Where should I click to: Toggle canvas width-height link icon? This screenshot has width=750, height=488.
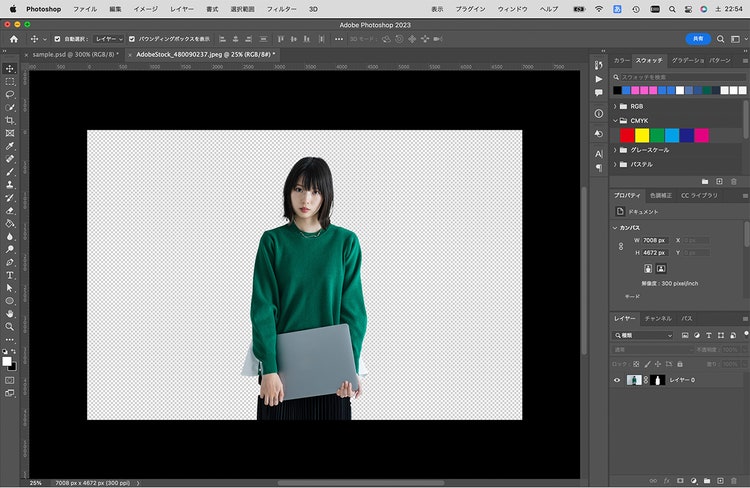point(621,246)
